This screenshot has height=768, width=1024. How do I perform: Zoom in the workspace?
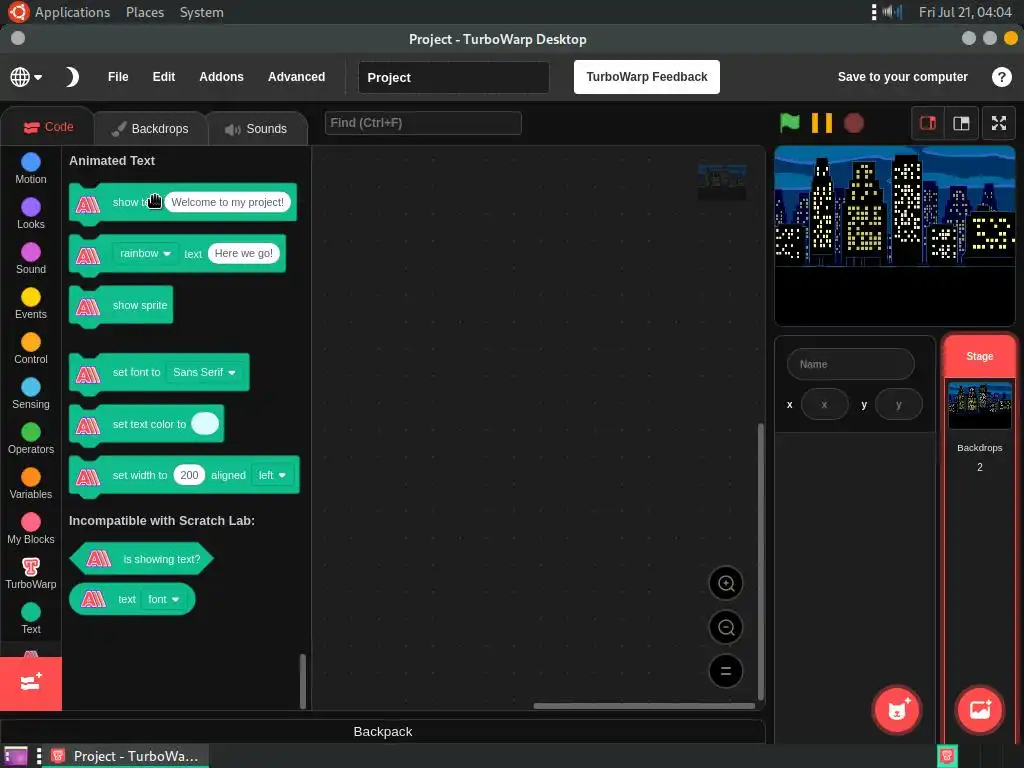[x=726, y=583]
